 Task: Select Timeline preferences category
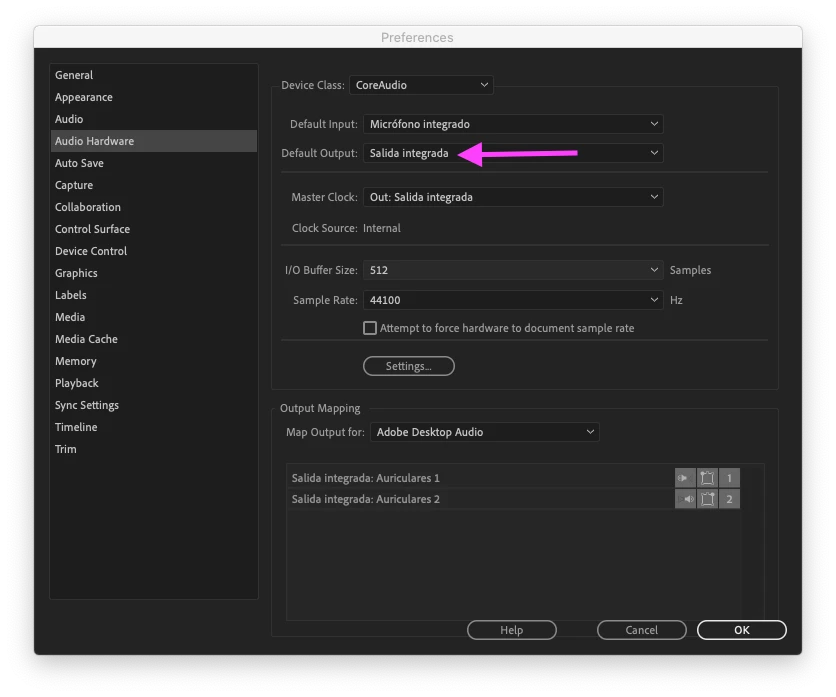point(154,427)
